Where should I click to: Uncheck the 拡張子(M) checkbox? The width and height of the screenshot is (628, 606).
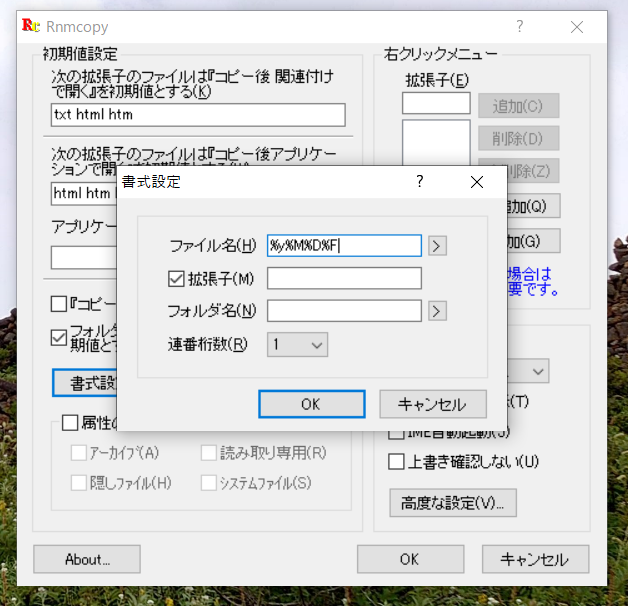(x=177, y=278)
